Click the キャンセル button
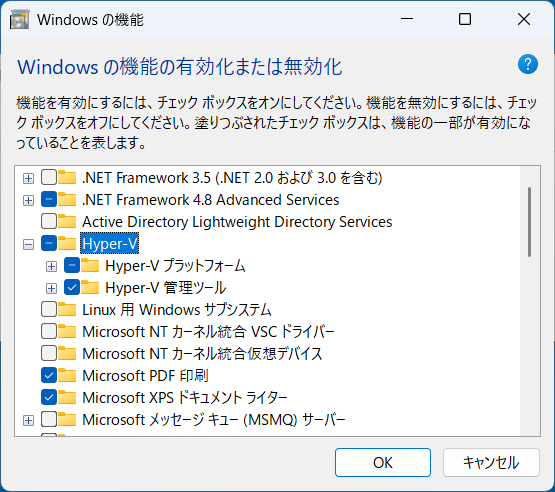The width and height of the screenshot is (555, 492). (491, 463)
